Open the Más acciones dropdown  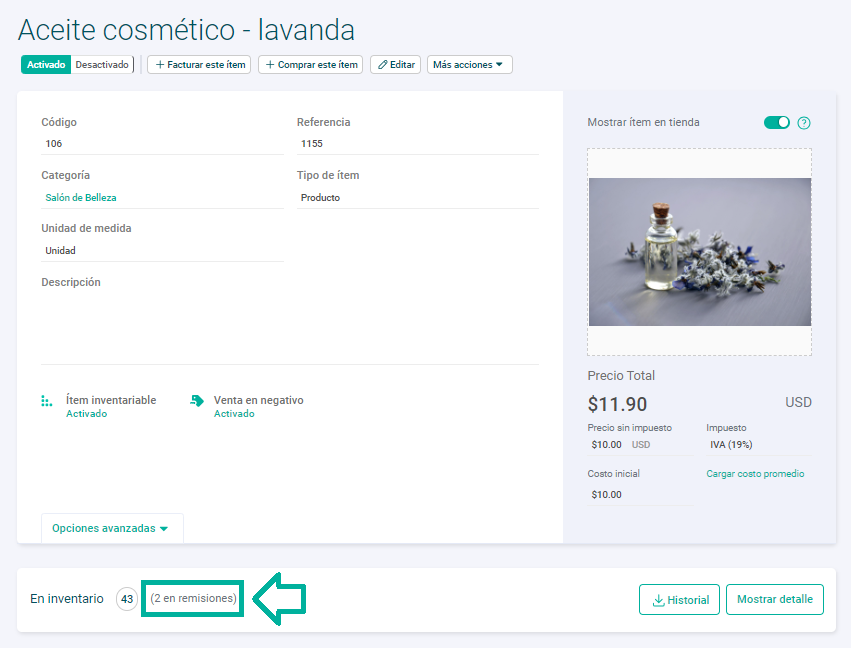click(469, 64)
